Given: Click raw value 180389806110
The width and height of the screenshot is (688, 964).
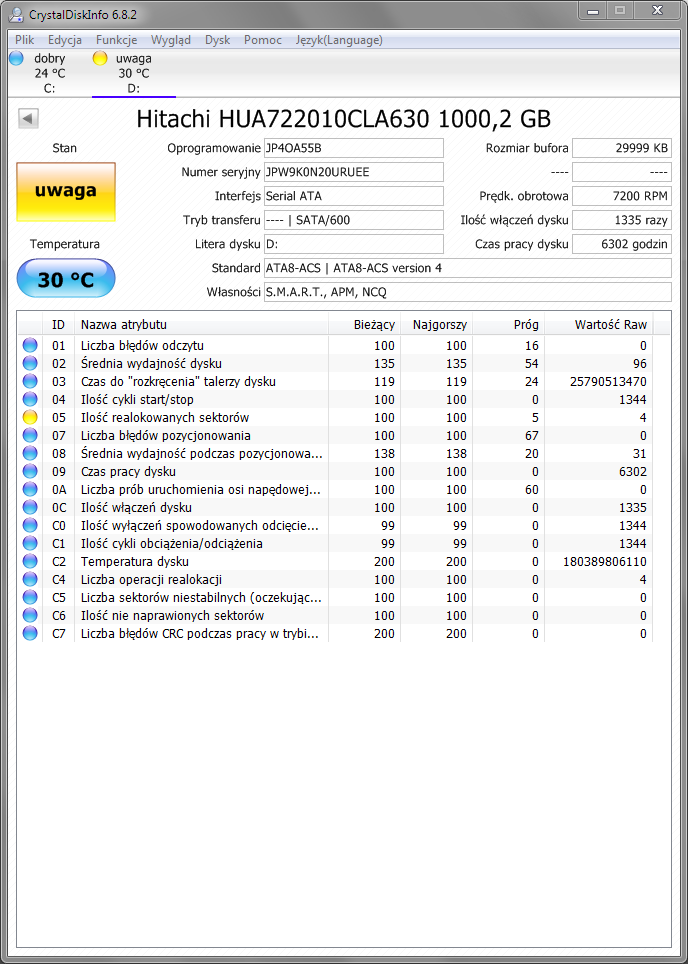Looking at the screenshot, I should pos(604,562).
